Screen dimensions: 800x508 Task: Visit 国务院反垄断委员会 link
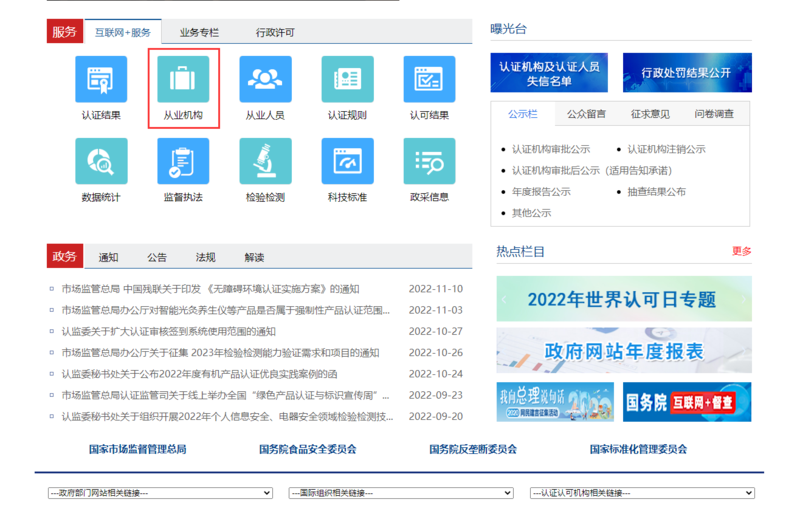click(473, 449)
